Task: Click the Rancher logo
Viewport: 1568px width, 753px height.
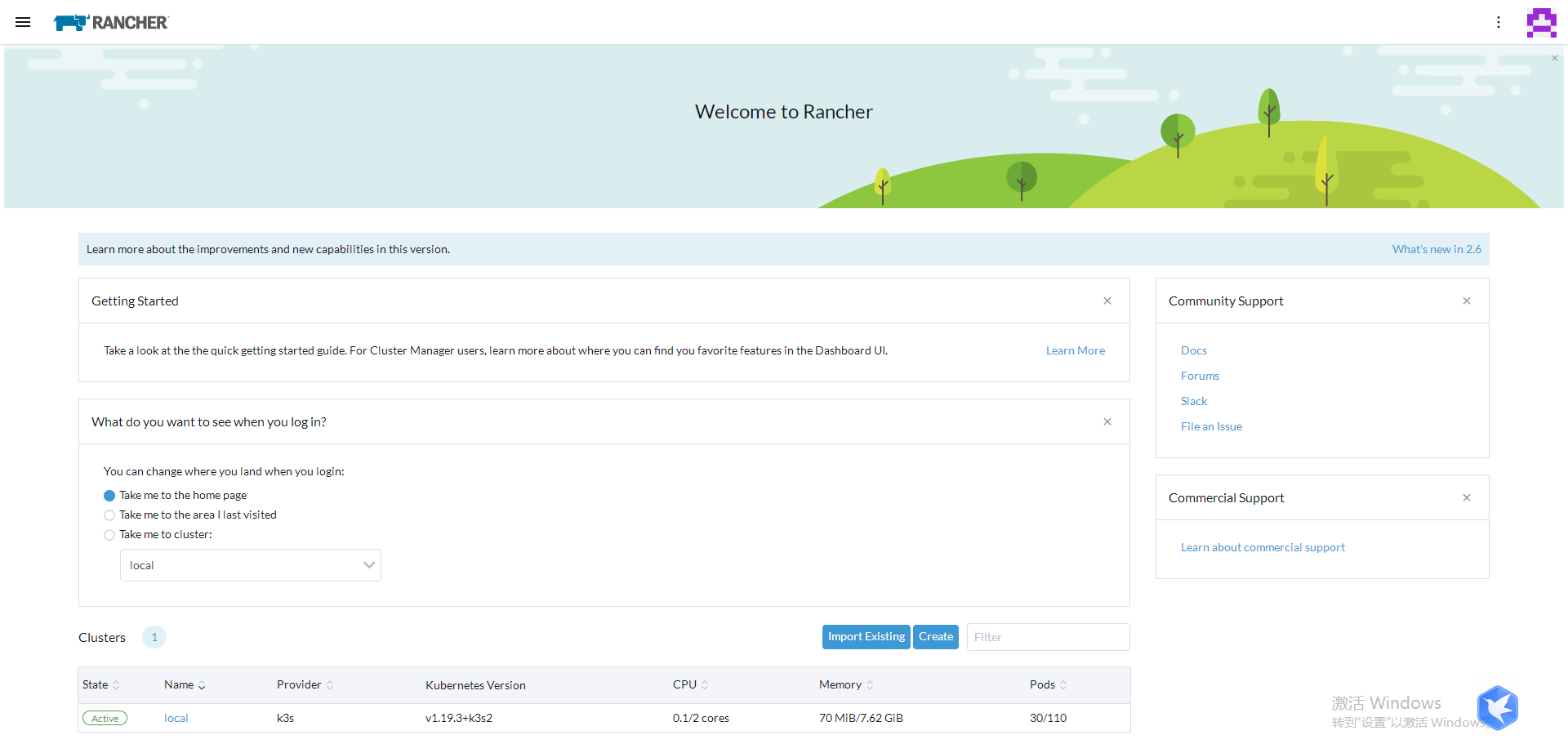Action: [110, 22]
